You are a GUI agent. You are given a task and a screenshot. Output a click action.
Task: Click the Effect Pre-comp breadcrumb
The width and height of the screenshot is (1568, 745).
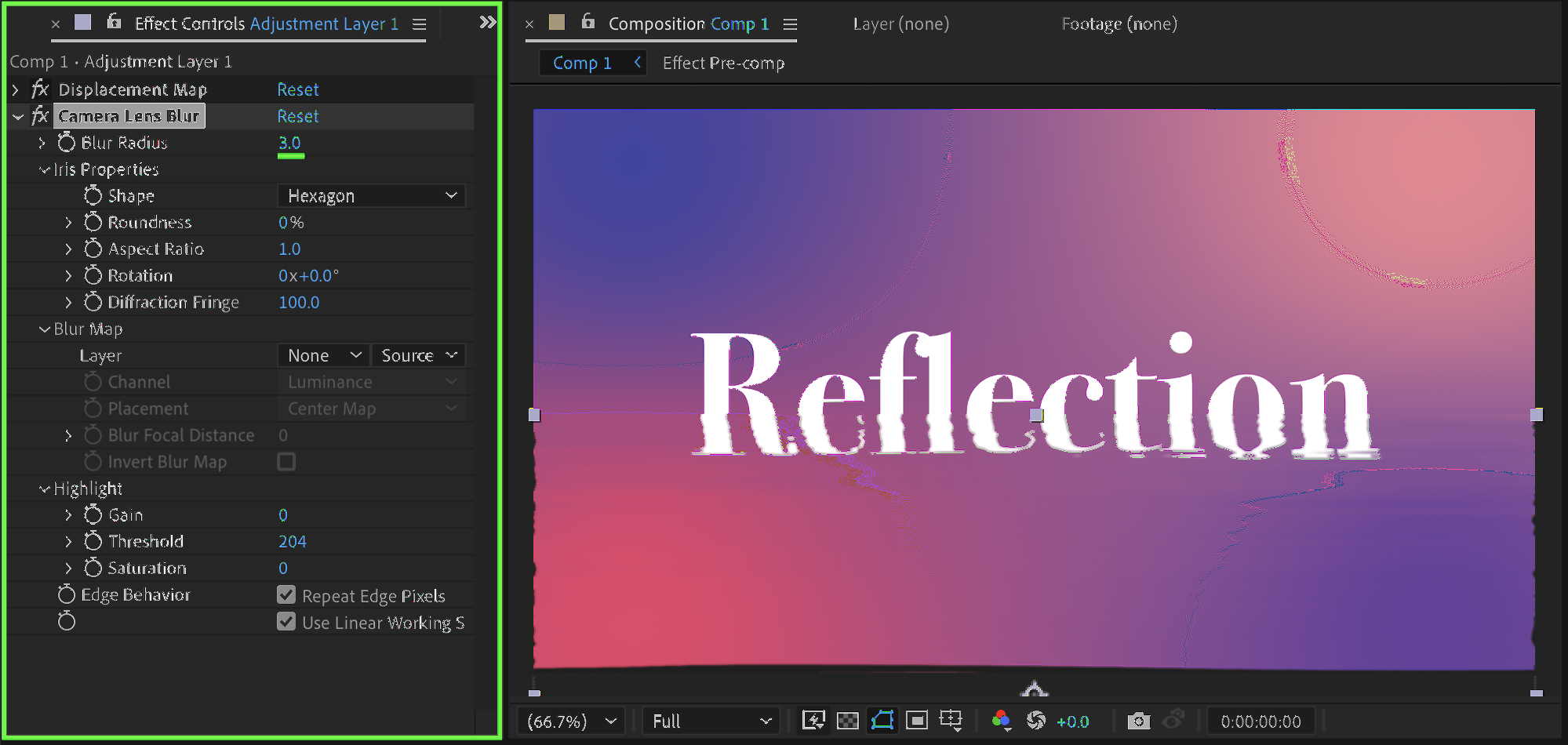723,64
